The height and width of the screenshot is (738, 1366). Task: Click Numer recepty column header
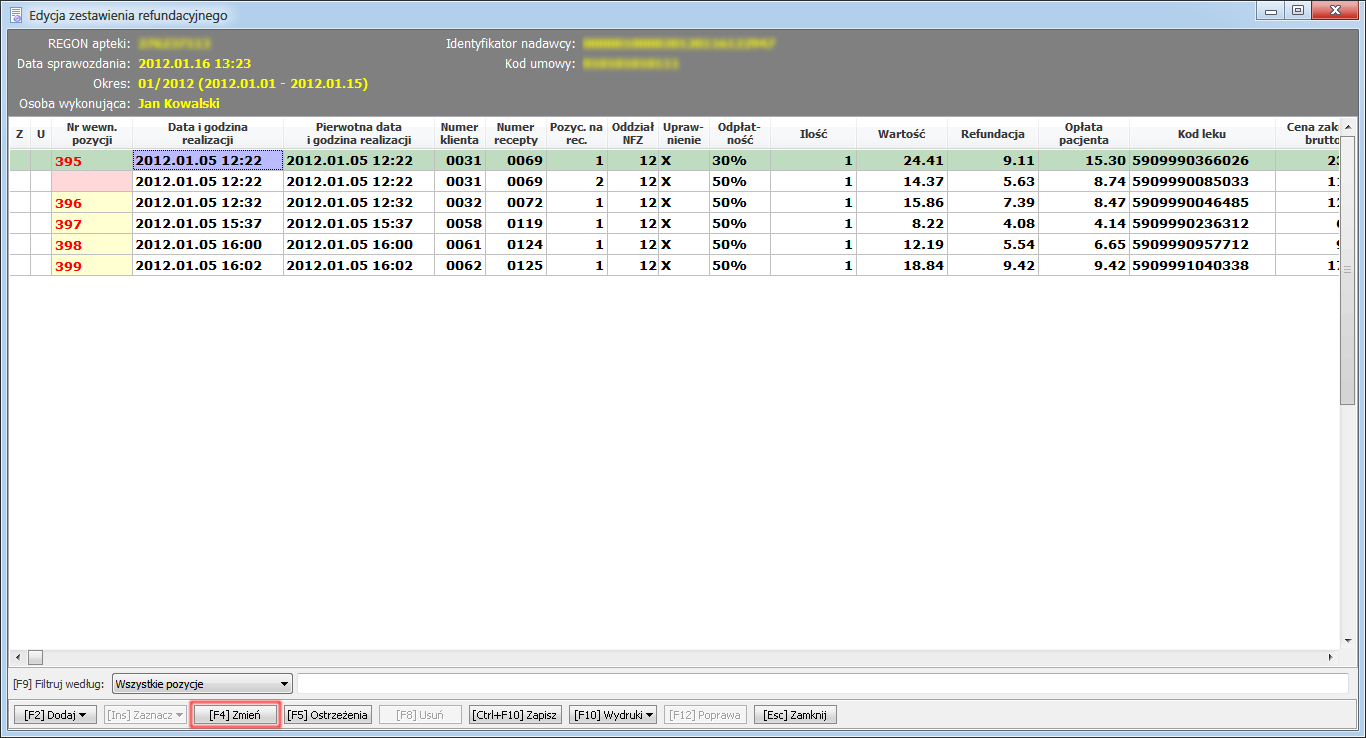516,134
